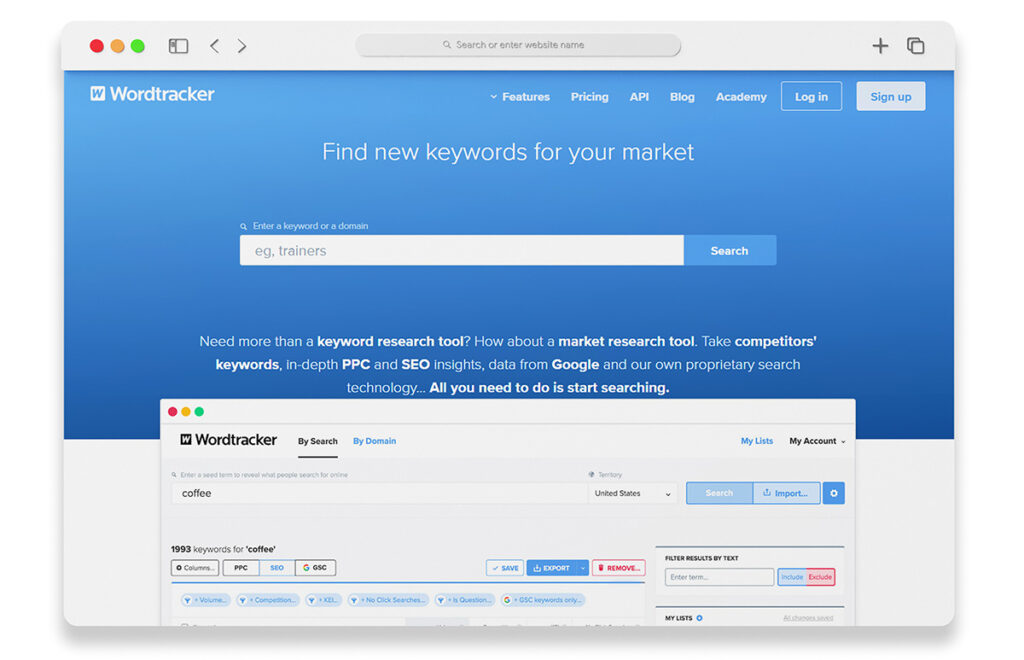Switch to the By Domain tab
The image size is (1024, 660).
[x=374, y=441]
